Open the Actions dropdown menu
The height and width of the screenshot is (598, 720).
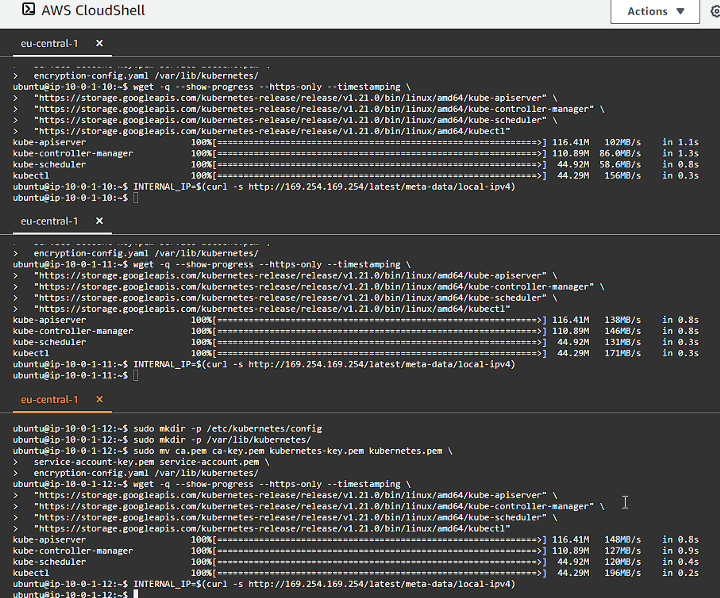(x=655, y=11)
